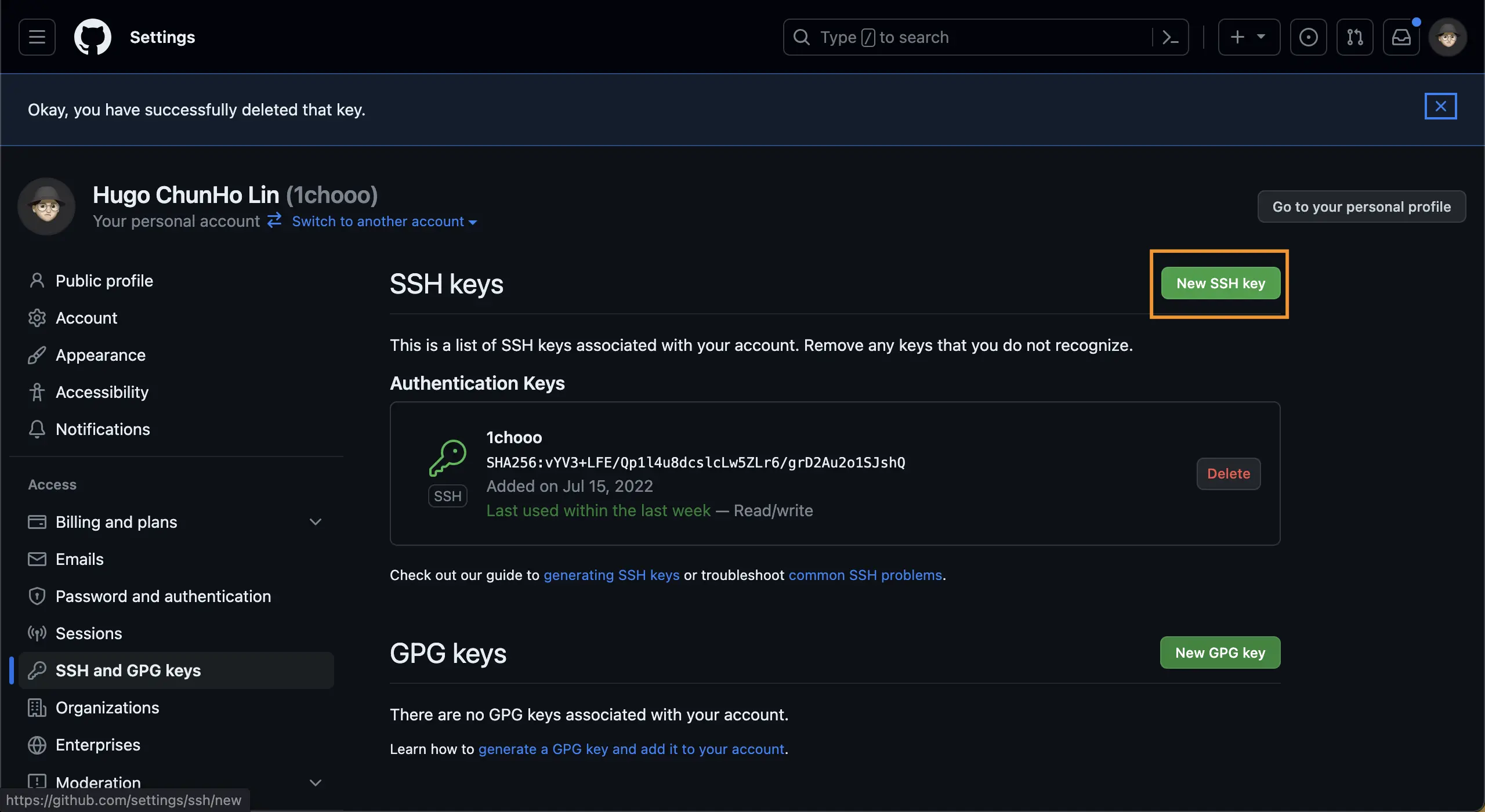Open Pull requests icon in header
This screenshot has height=812, width=1485.
click(x=1354, y=37)
